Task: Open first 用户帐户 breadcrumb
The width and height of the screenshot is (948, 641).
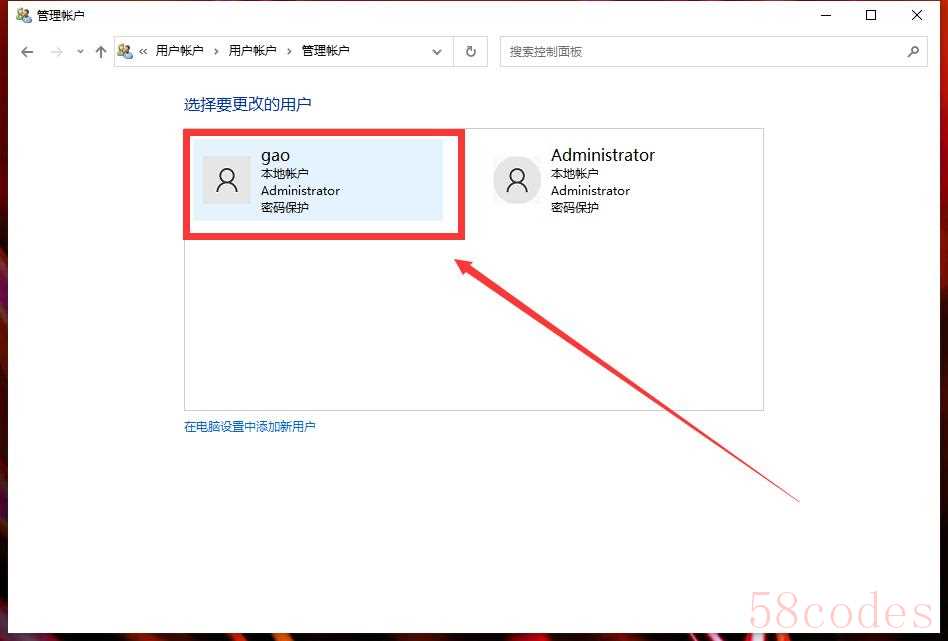Action: [x=180, y=51]
